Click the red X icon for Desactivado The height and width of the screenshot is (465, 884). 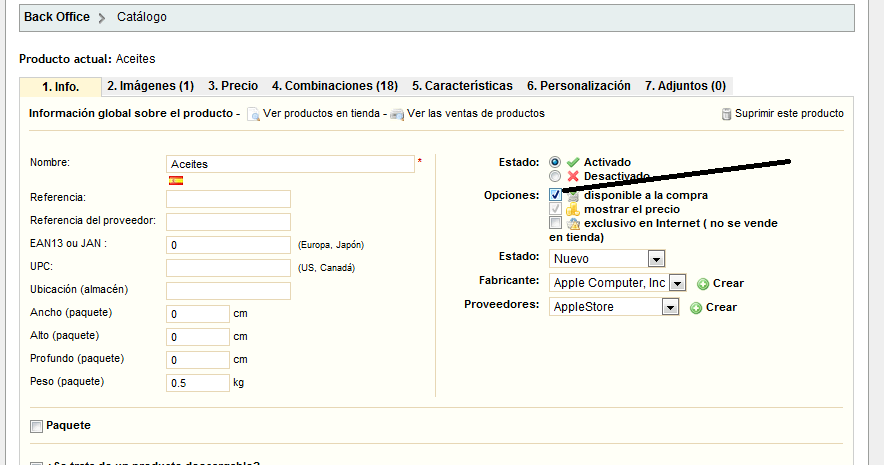click(x=573, y=176)
